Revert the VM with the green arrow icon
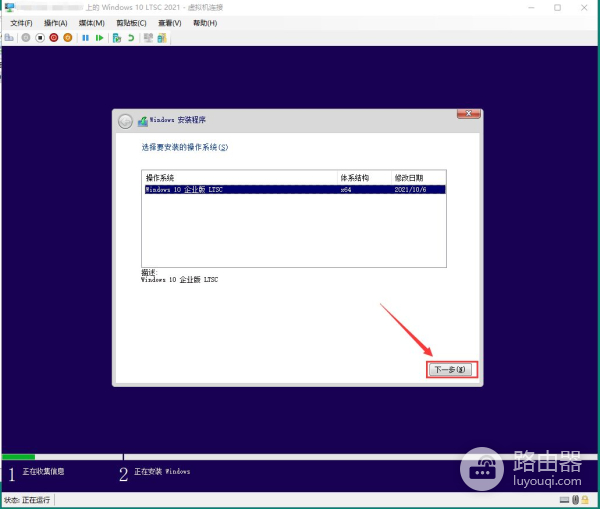 pos(131,38)
